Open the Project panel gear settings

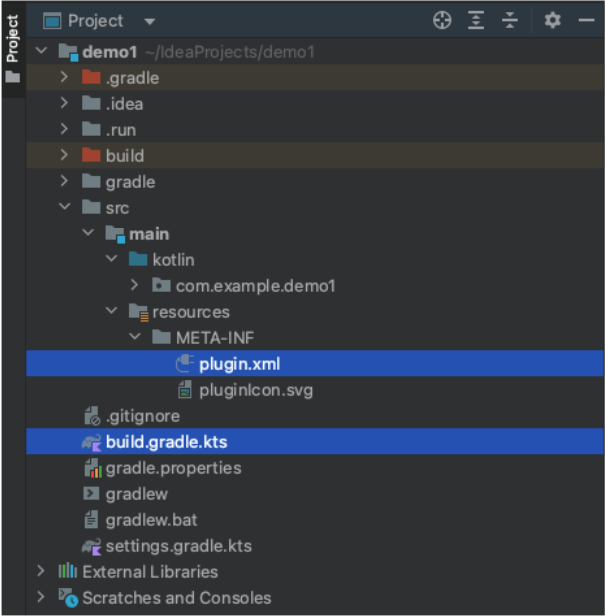point(552,20)
